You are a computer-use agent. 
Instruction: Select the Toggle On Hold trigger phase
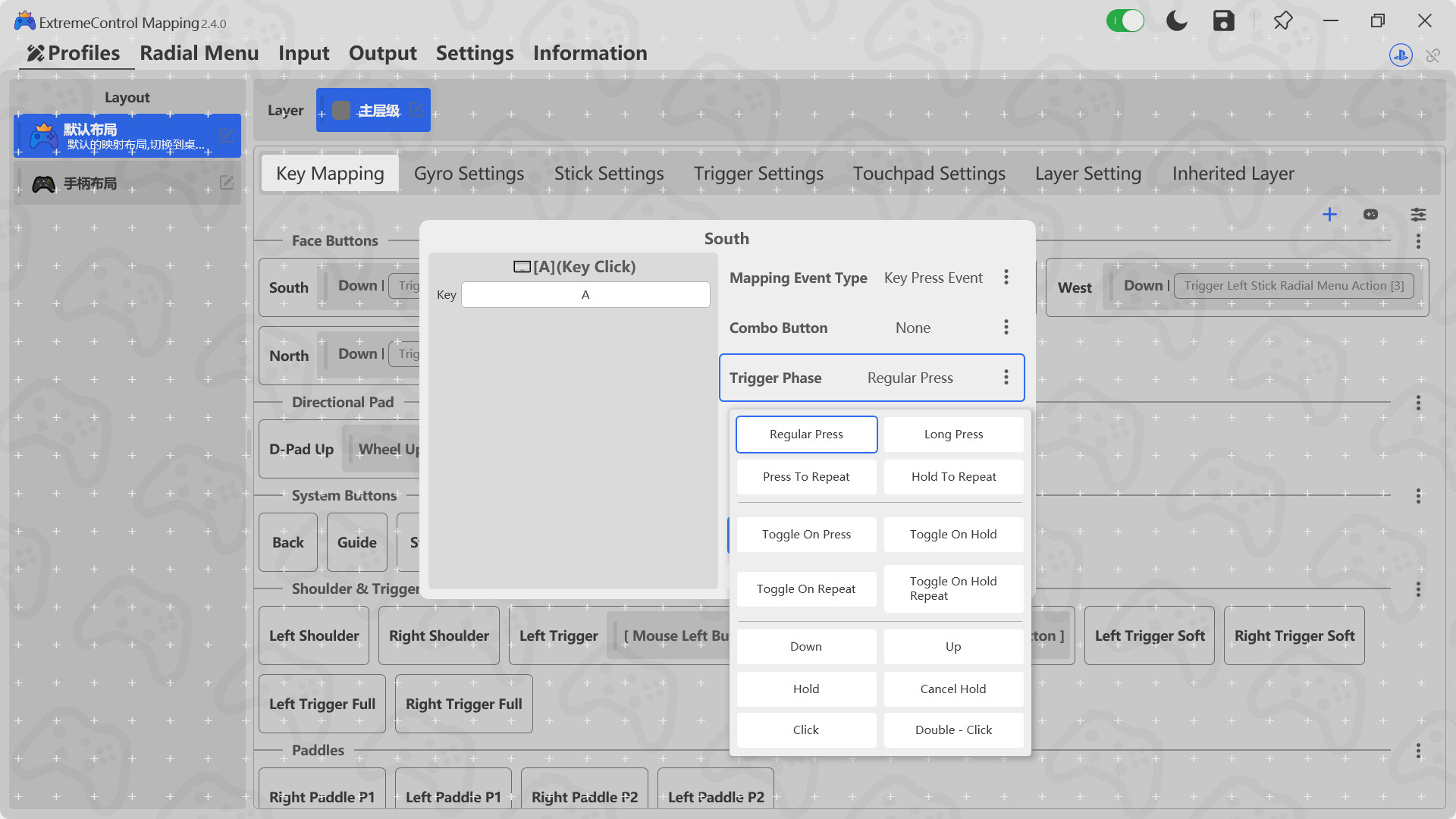click(x=953, y=534)
